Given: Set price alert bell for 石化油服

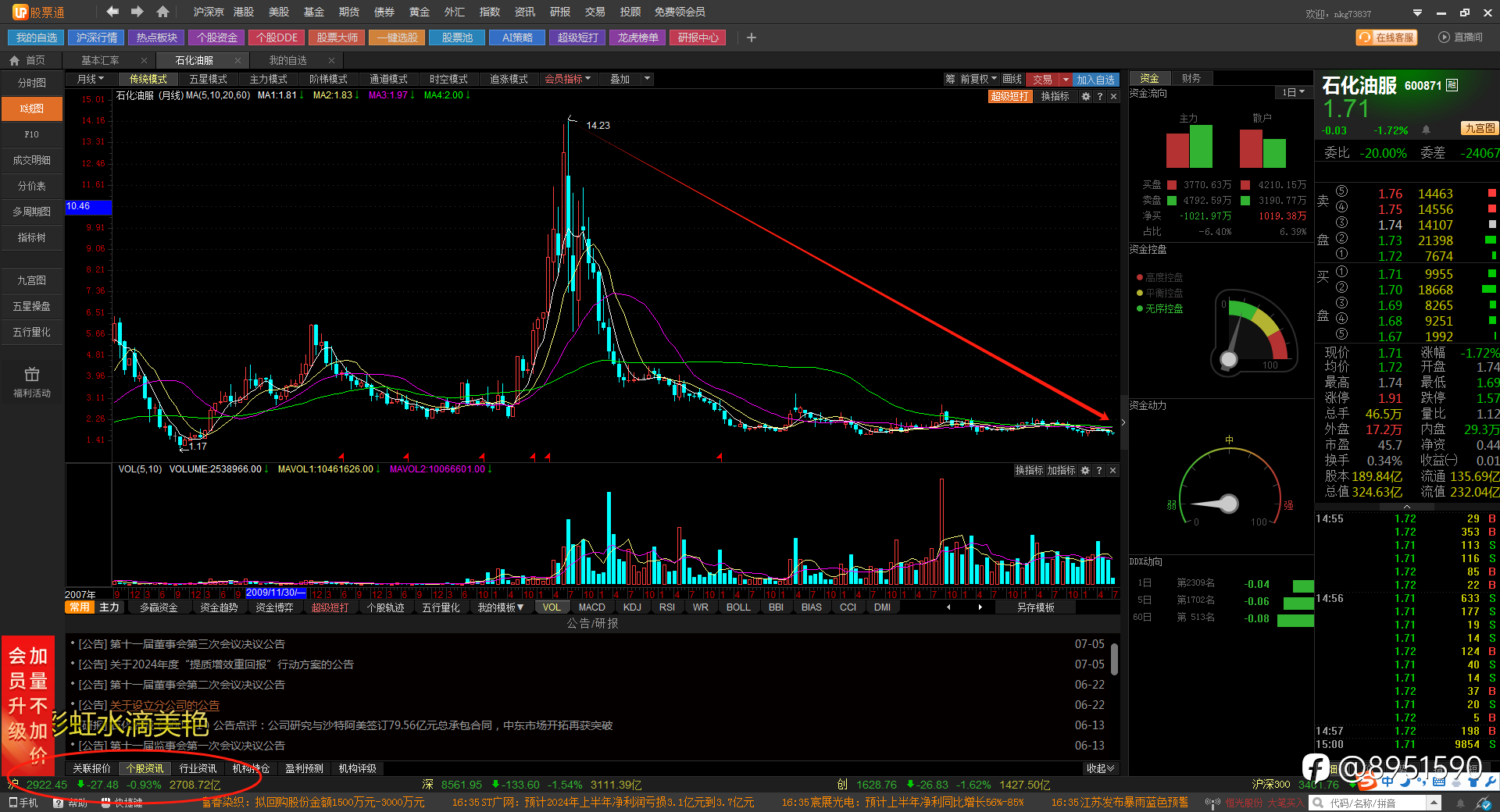Looking at the screenshot, I should (x=1426, y=130).
